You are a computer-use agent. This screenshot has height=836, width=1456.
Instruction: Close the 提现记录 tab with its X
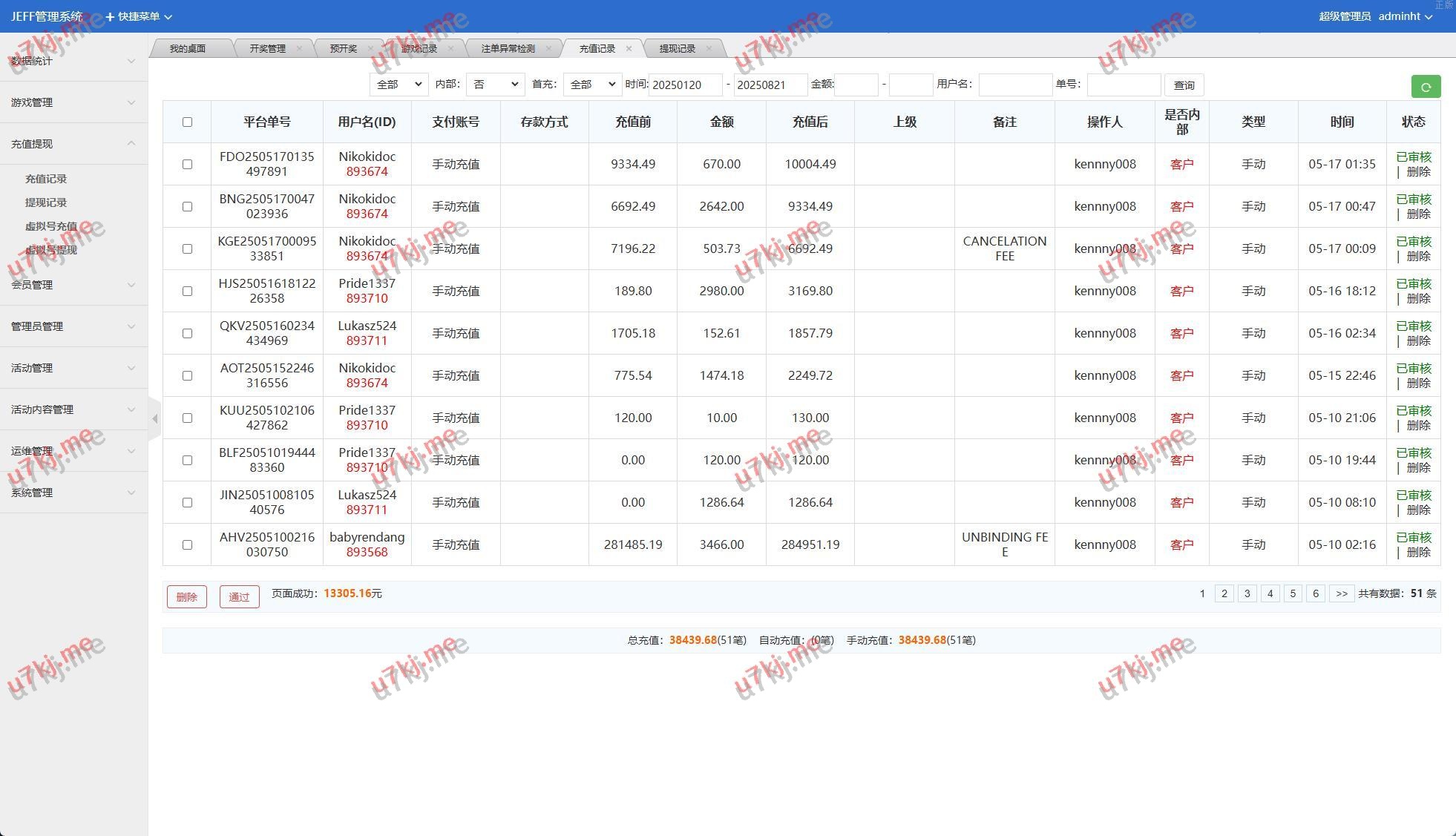point(709,48)
